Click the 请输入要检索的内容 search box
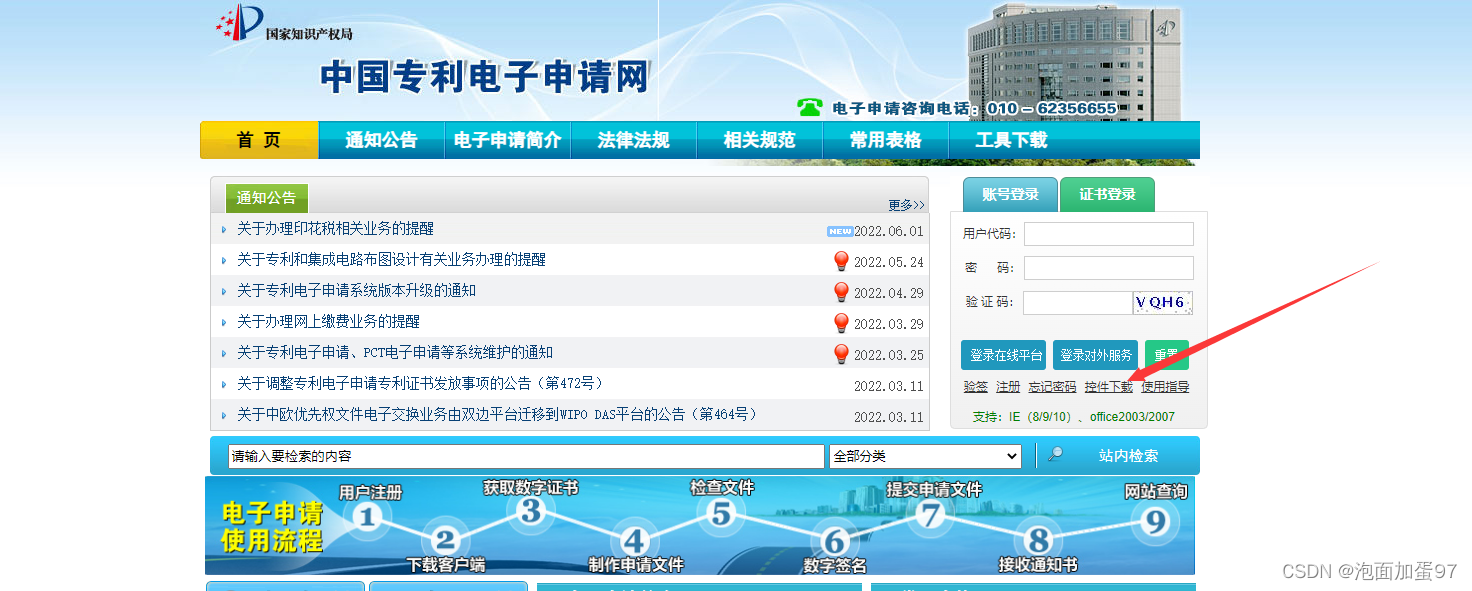Viewport: 1472px width, 591px height. pos(526,456)
